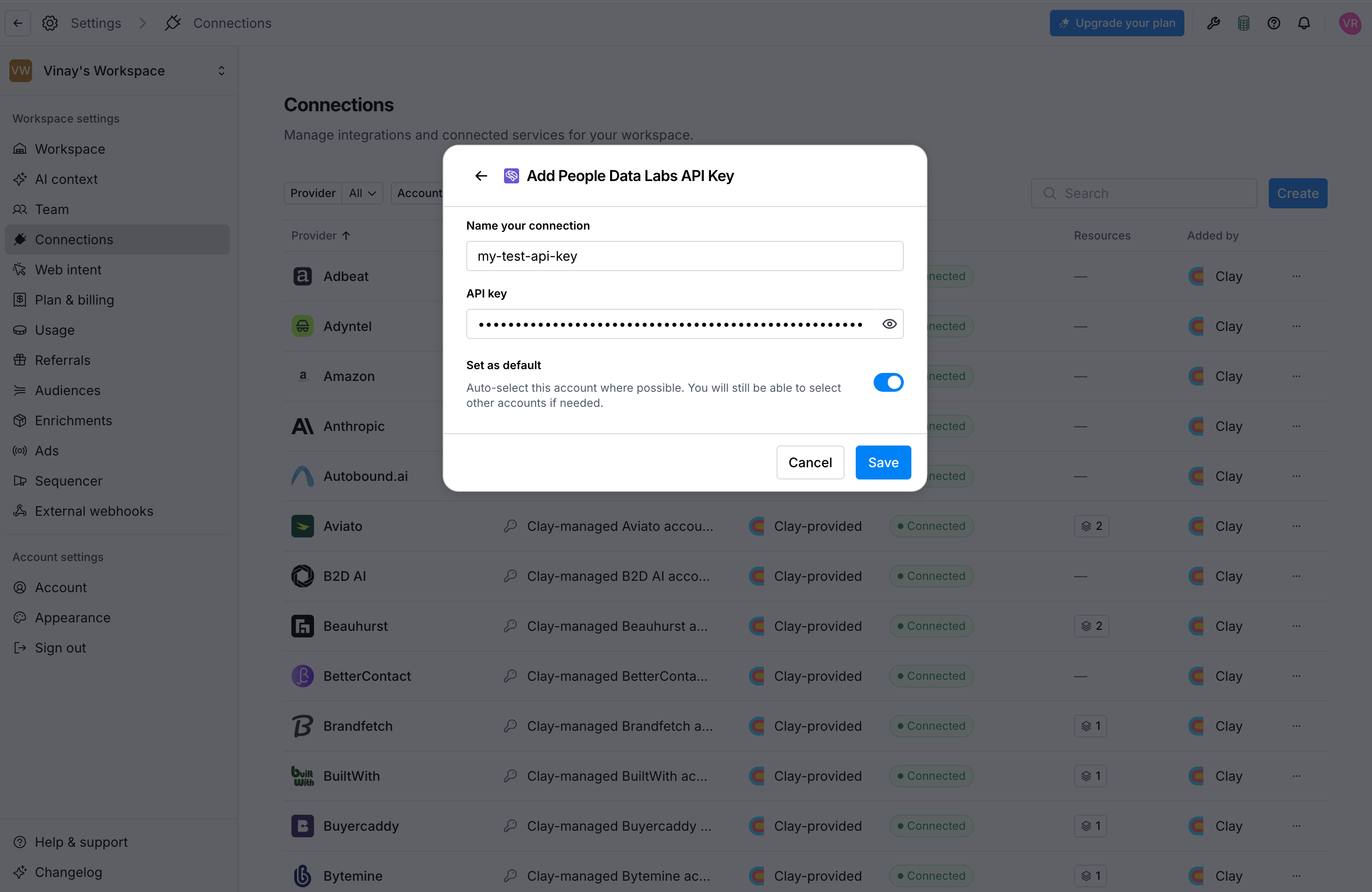The image size is (1372, 892).
Task: Open External webhooks
Action: (117, 511)
